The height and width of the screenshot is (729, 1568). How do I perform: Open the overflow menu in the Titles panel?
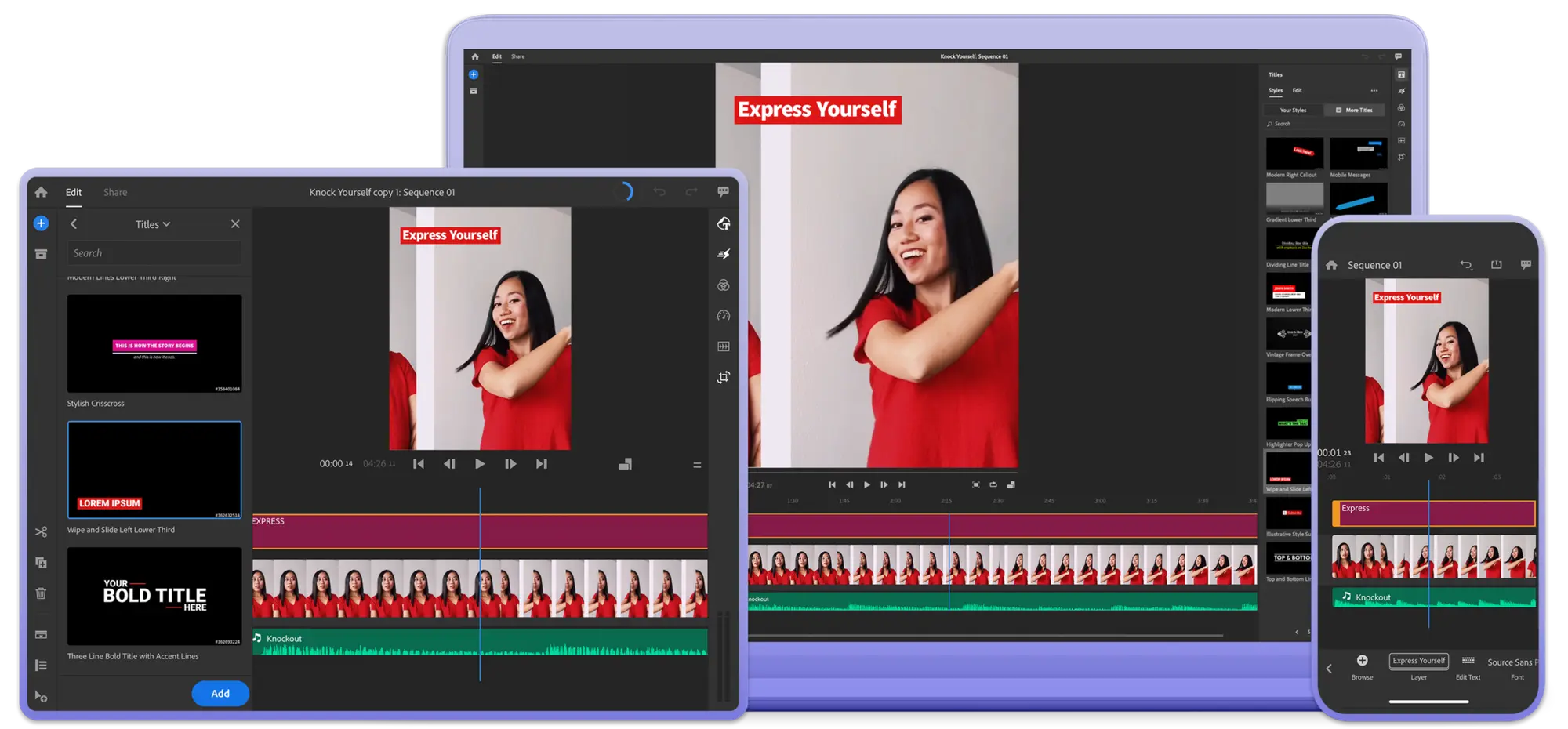coord(1374,90)
